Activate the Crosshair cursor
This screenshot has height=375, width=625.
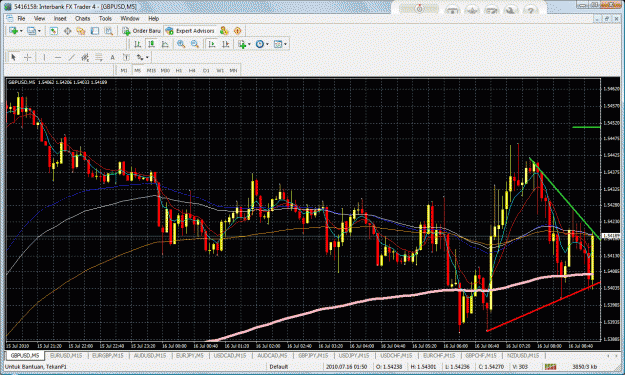27,58
